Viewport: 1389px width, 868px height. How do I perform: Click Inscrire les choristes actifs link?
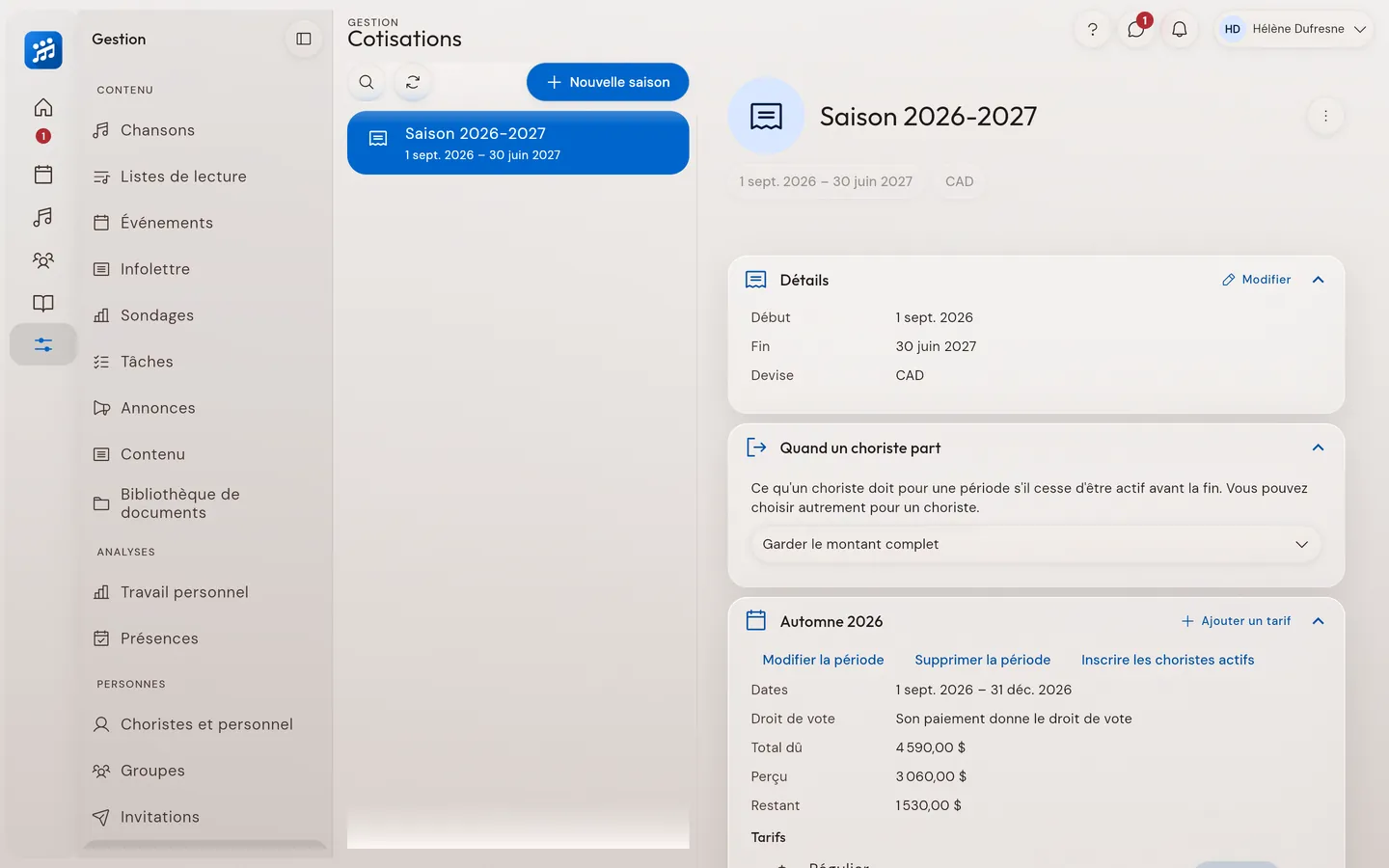click(x=1167, y=660)
